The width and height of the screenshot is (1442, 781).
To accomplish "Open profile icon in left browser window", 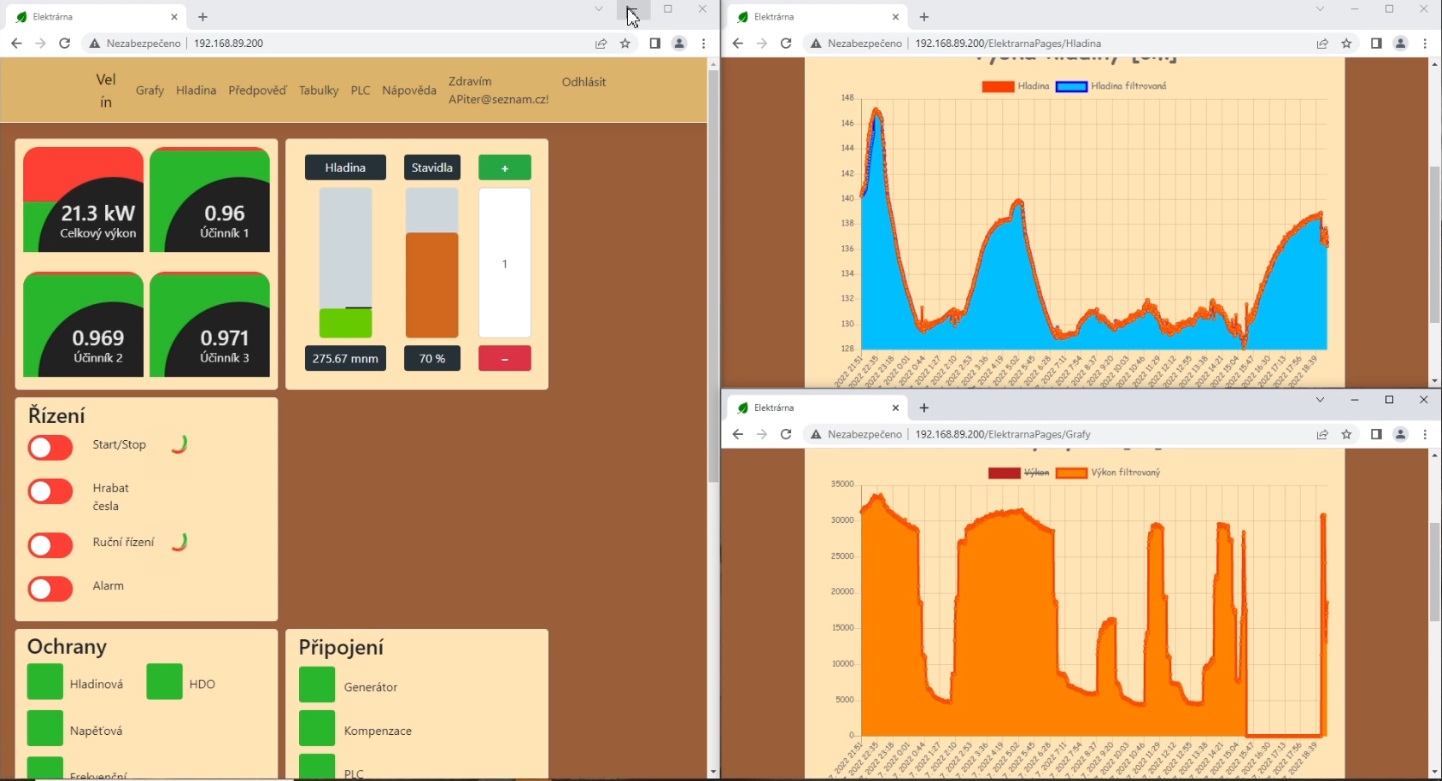I will click(679, 44).
